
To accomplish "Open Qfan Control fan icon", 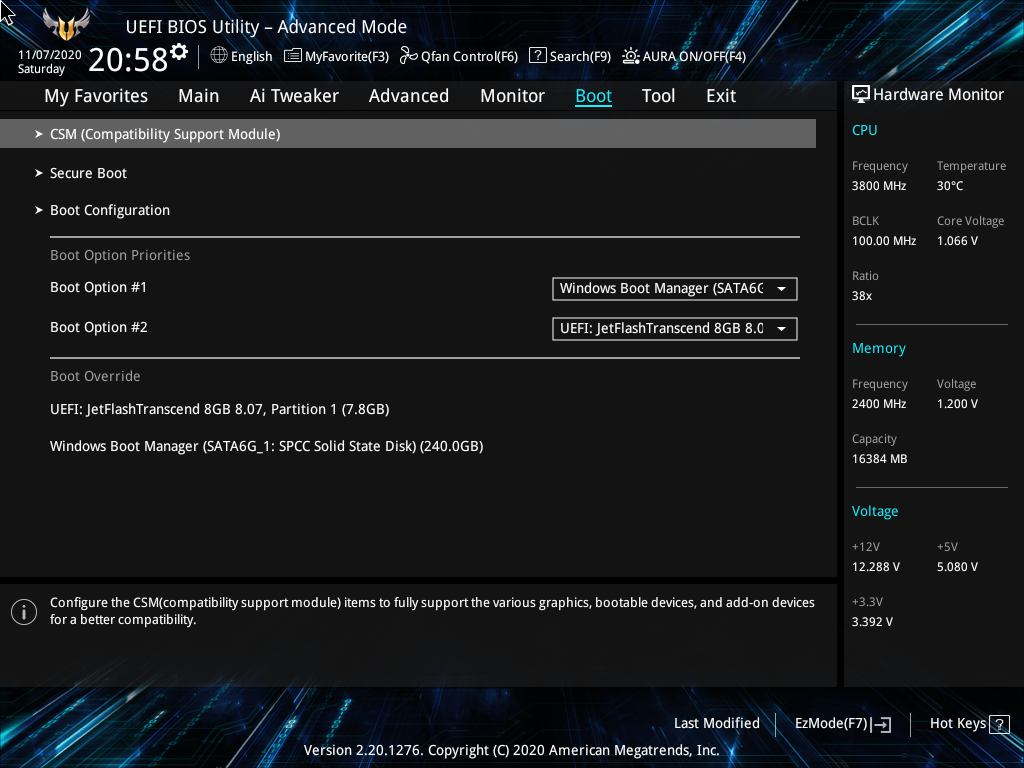I will [x=409, y=56].
